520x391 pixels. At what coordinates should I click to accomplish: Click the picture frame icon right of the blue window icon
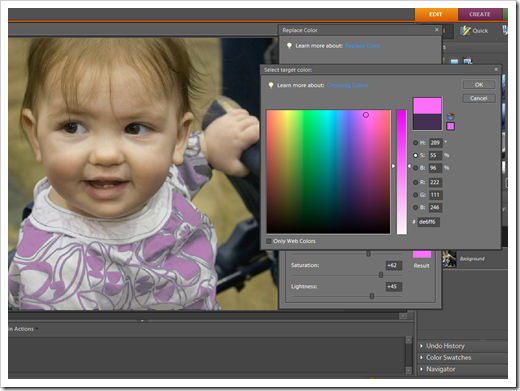(468, 61)
